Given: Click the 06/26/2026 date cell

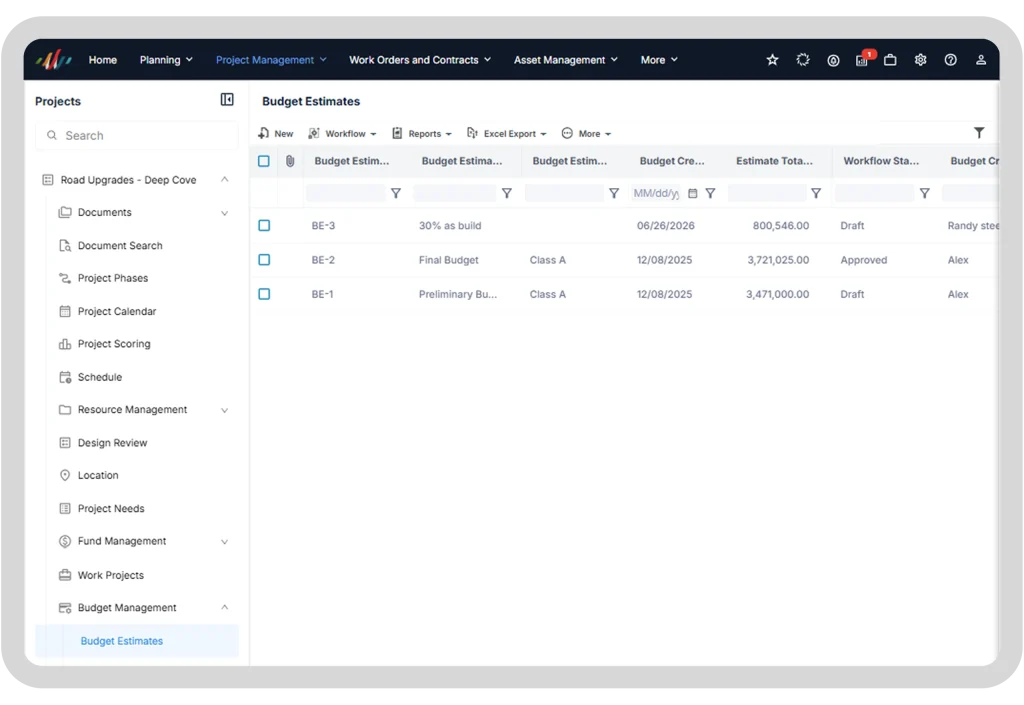Looking at the screenshot, I should [x=665, y=225].
